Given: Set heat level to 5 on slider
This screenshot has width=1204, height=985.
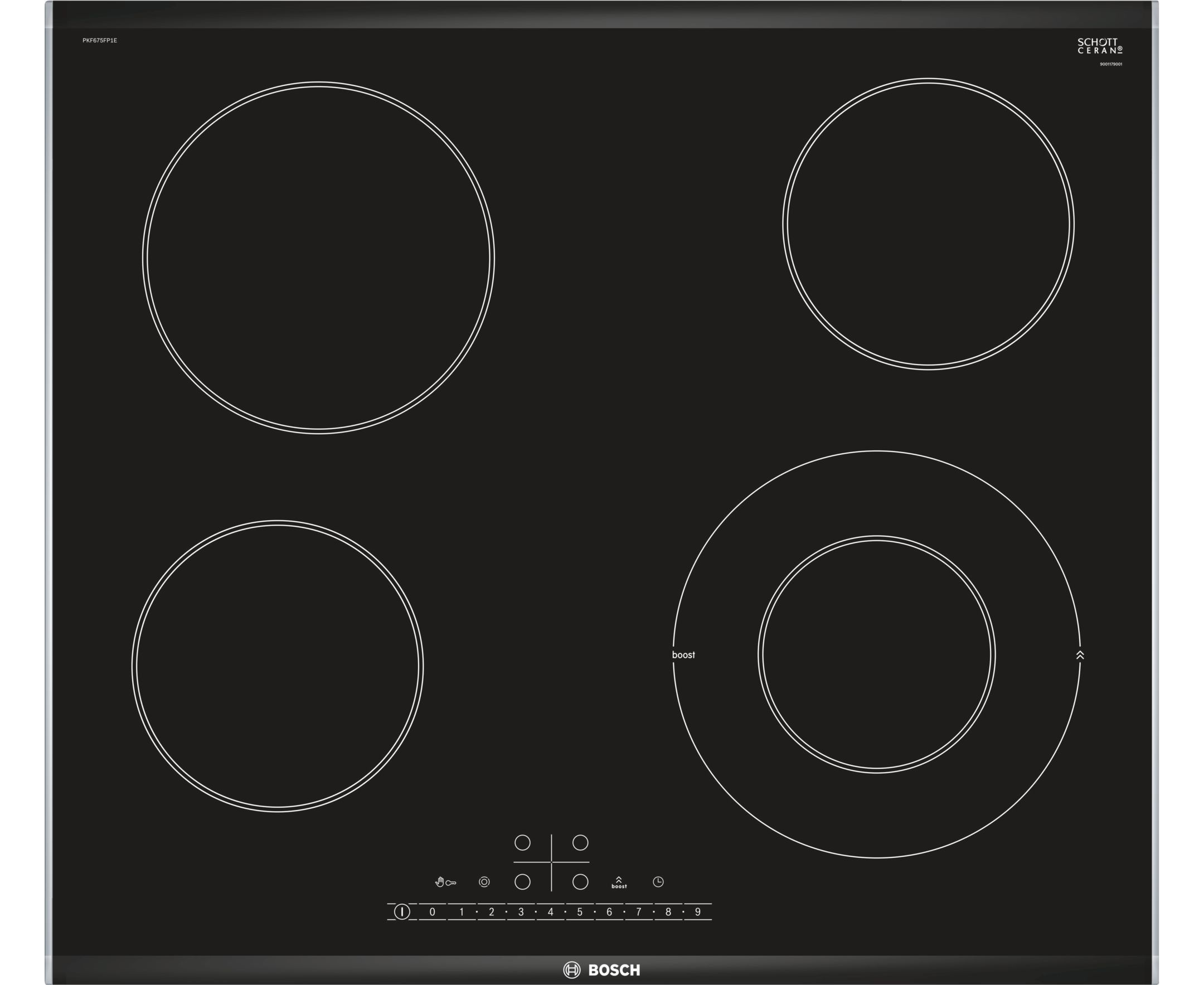Looking at the screenshot, I should 580,912.
